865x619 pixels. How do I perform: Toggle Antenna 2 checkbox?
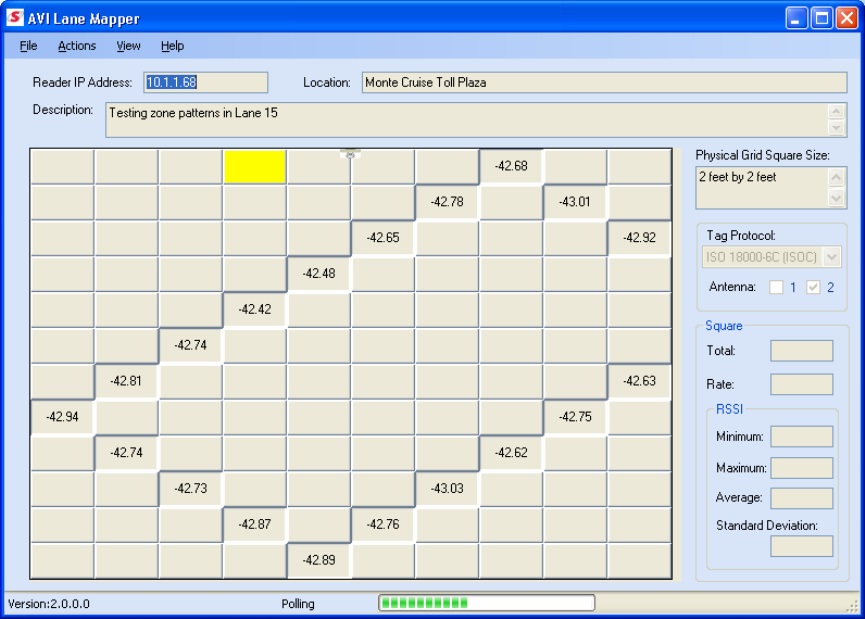tap(813, 287)
